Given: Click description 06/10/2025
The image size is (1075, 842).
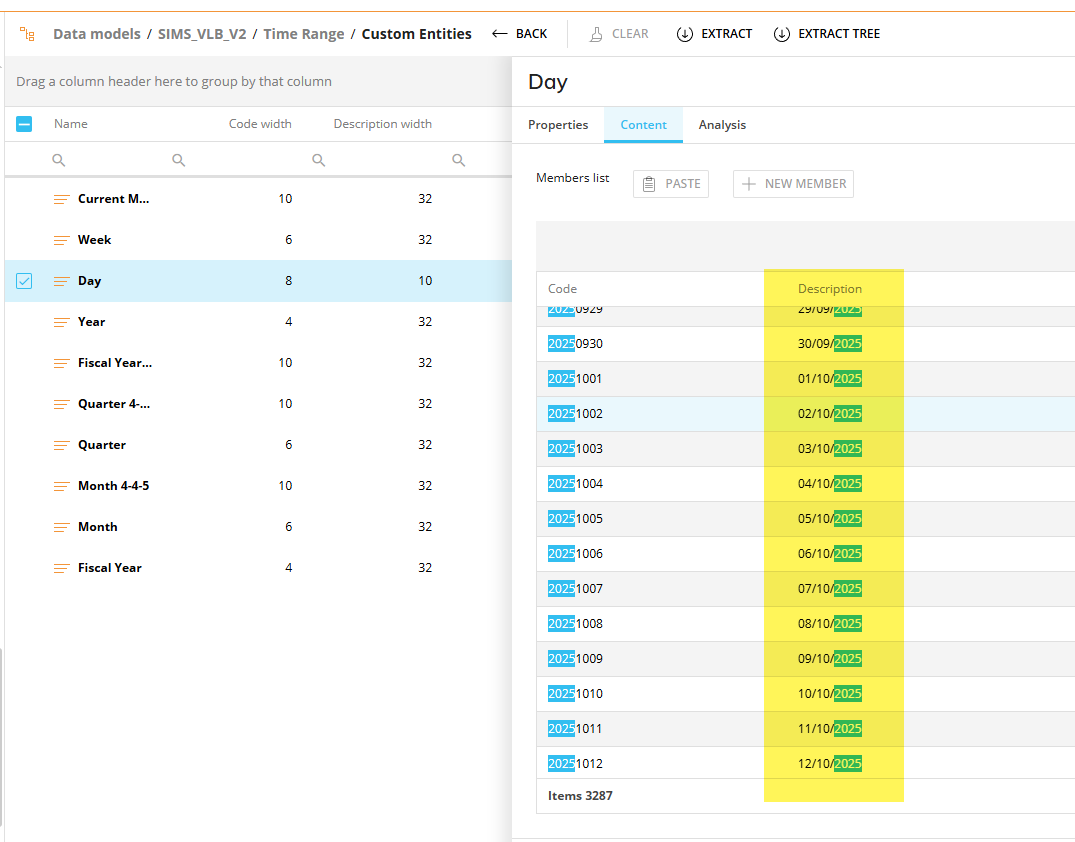Looking at the screenshot, I should (830, 553).
